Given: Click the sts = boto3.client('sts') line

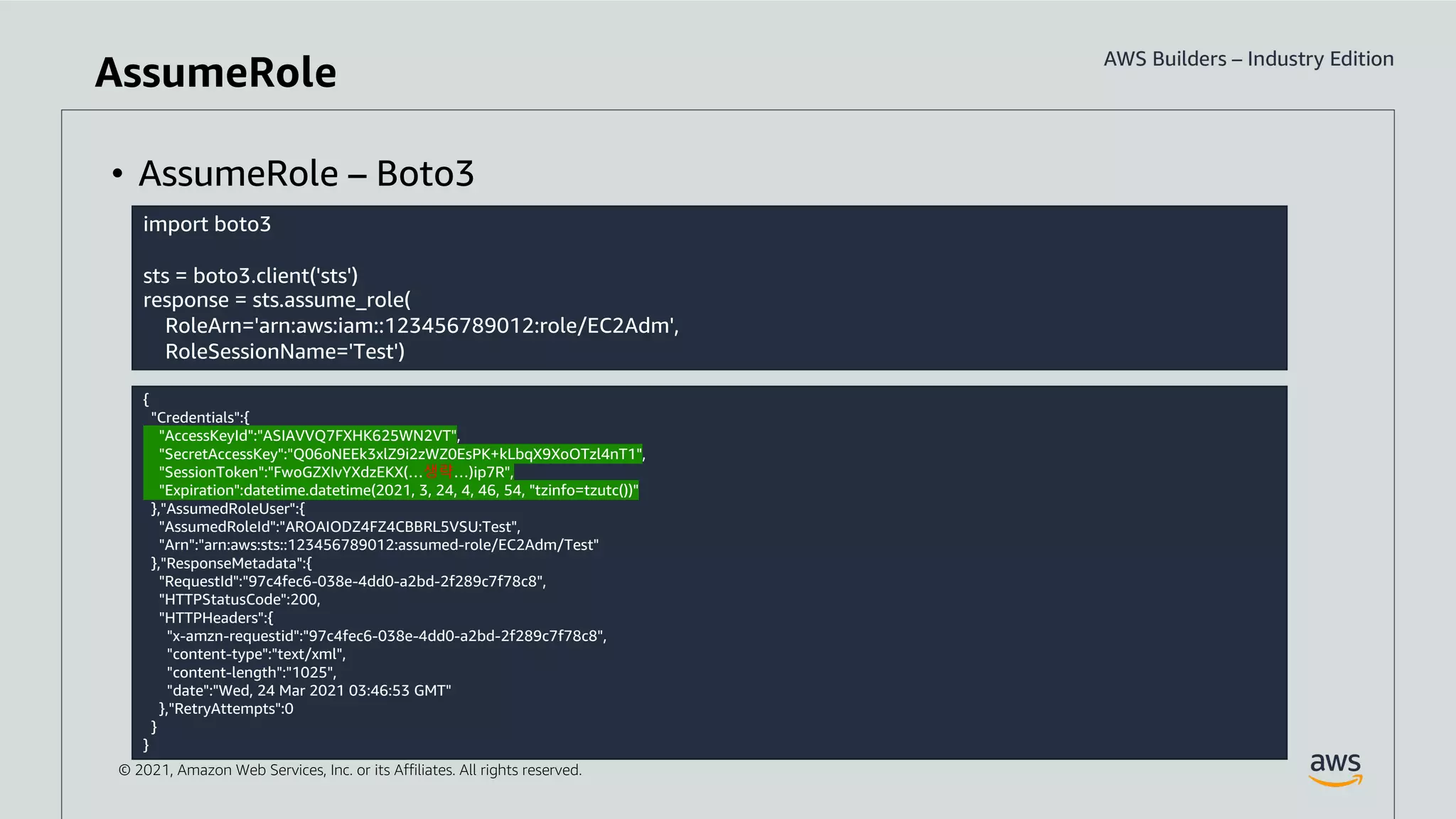Looking at the screenshot, I should point(250,275).
